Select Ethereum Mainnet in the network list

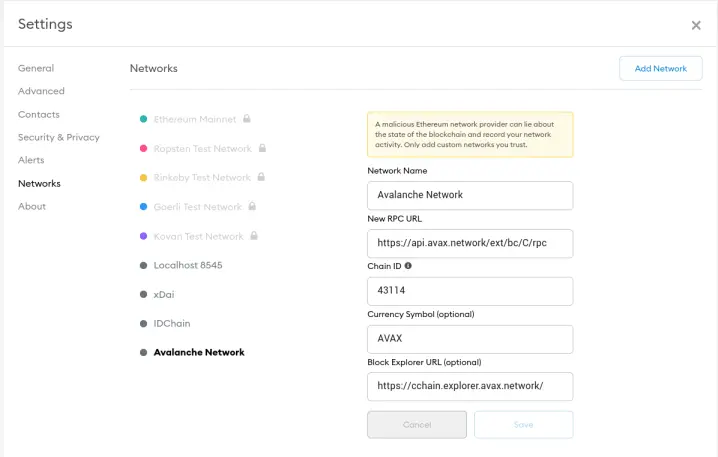tap(195, 119)
